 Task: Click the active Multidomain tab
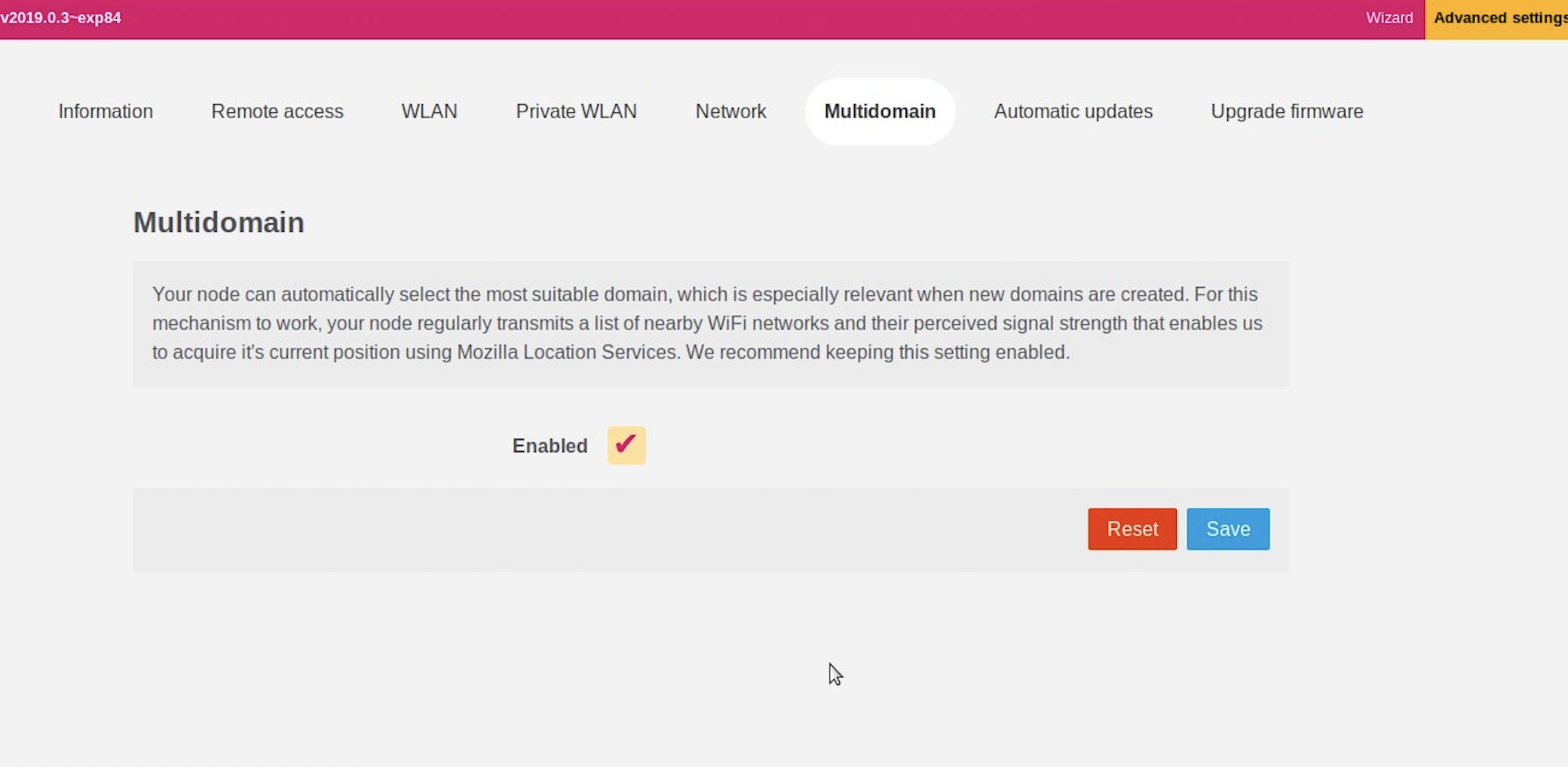pos(880,112)
